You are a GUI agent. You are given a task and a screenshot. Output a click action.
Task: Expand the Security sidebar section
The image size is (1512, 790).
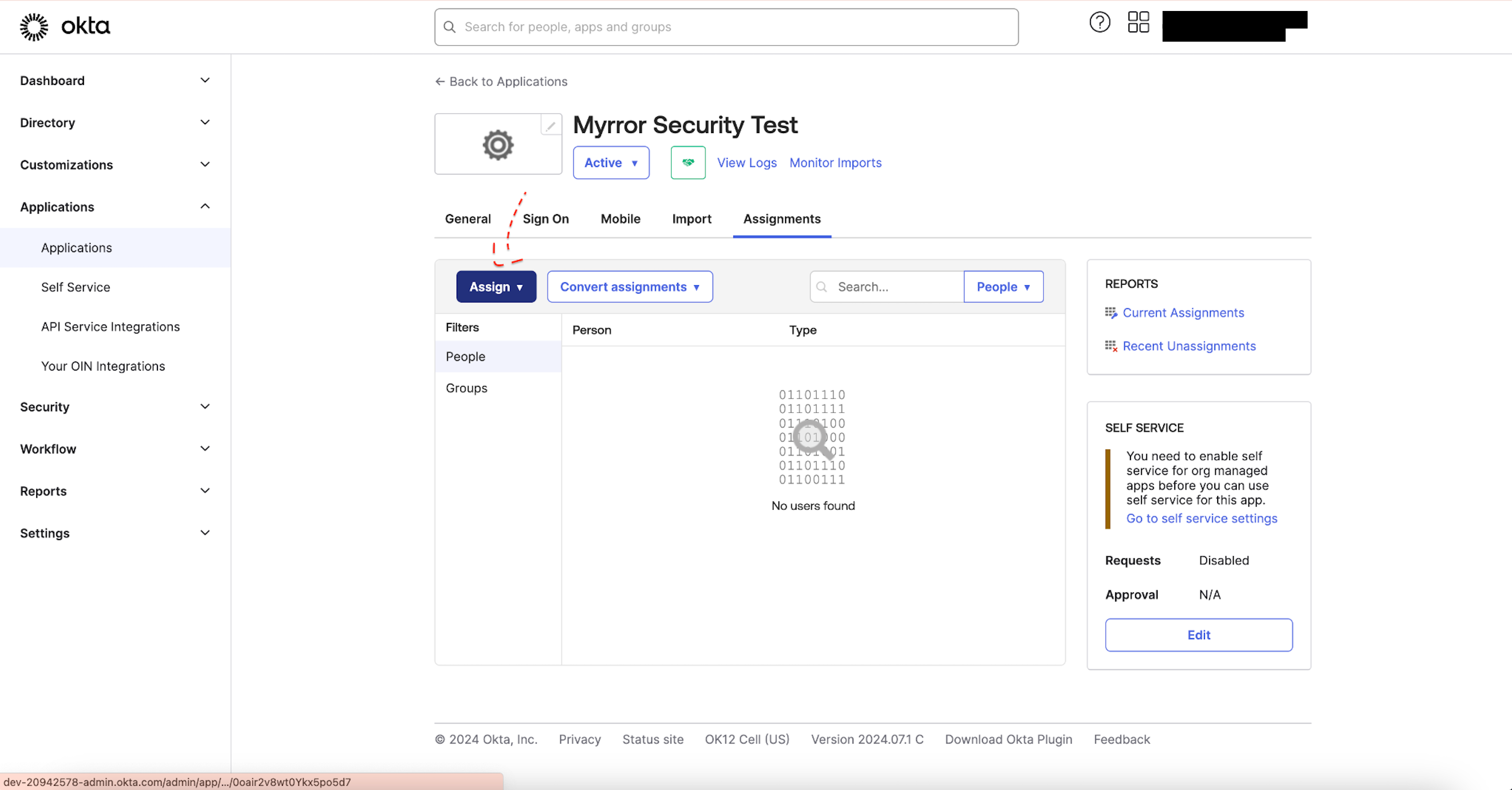coord(115,407)
